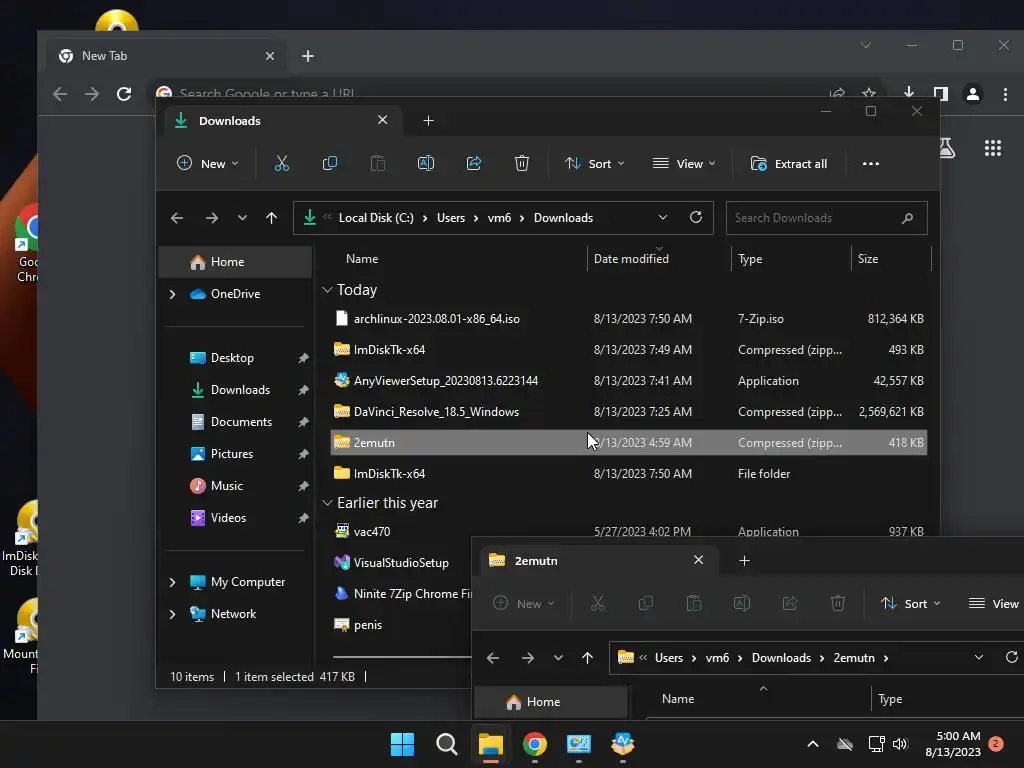
Task: Select Home in Downloads navigation pane
Action: pyautogui.click(x=235, y=262)
